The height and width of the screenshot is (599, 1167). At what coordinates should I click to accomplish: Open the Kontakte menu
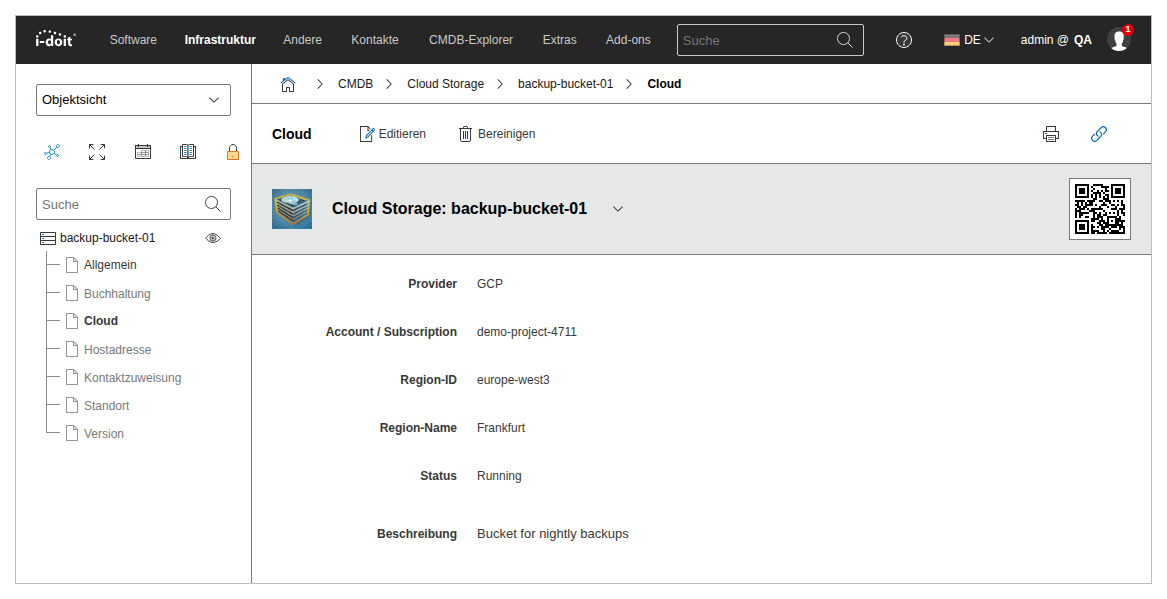375,40
